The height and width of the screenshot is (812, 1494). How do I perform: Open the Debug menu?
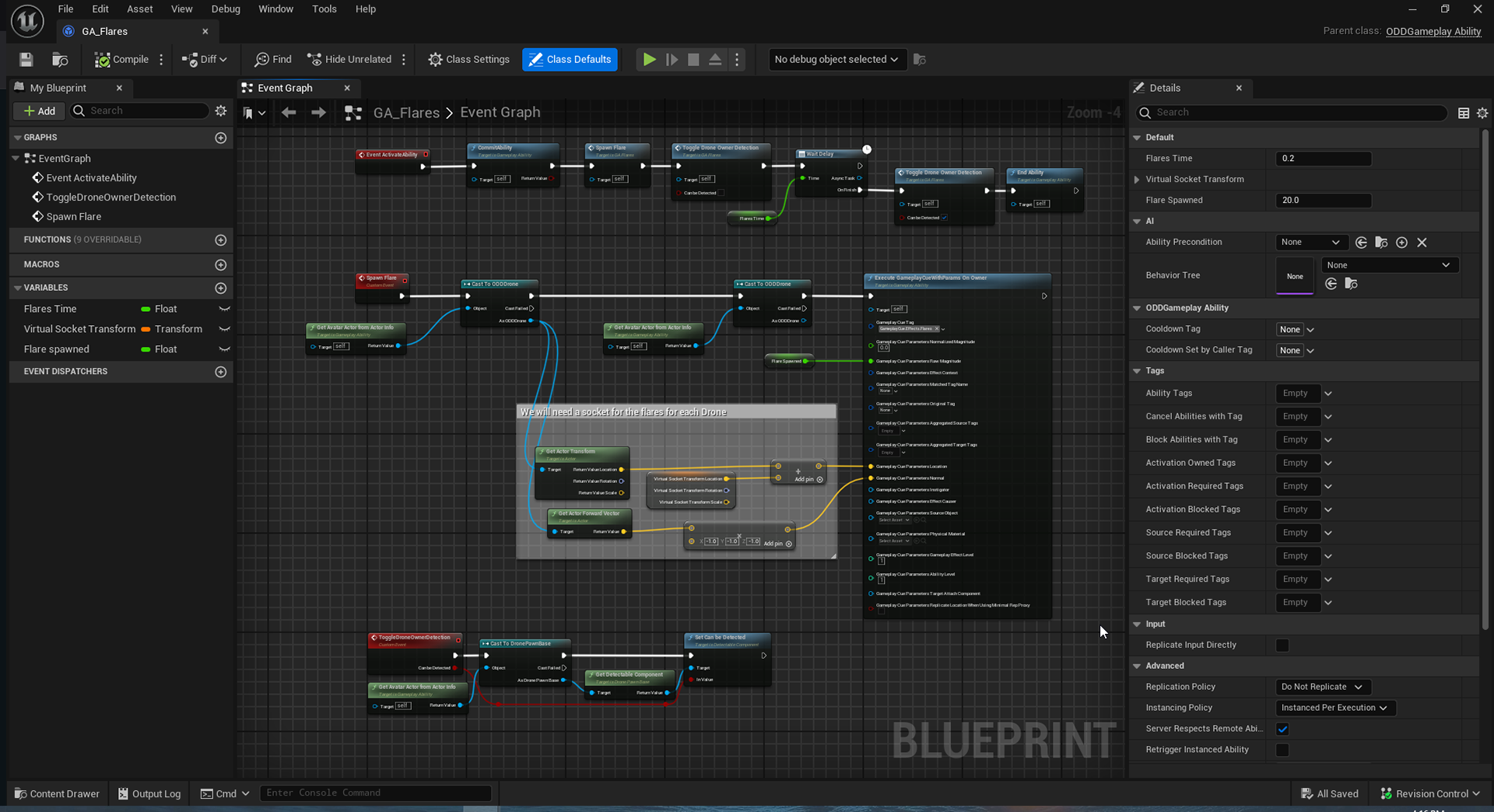click(x=226, y=9)
